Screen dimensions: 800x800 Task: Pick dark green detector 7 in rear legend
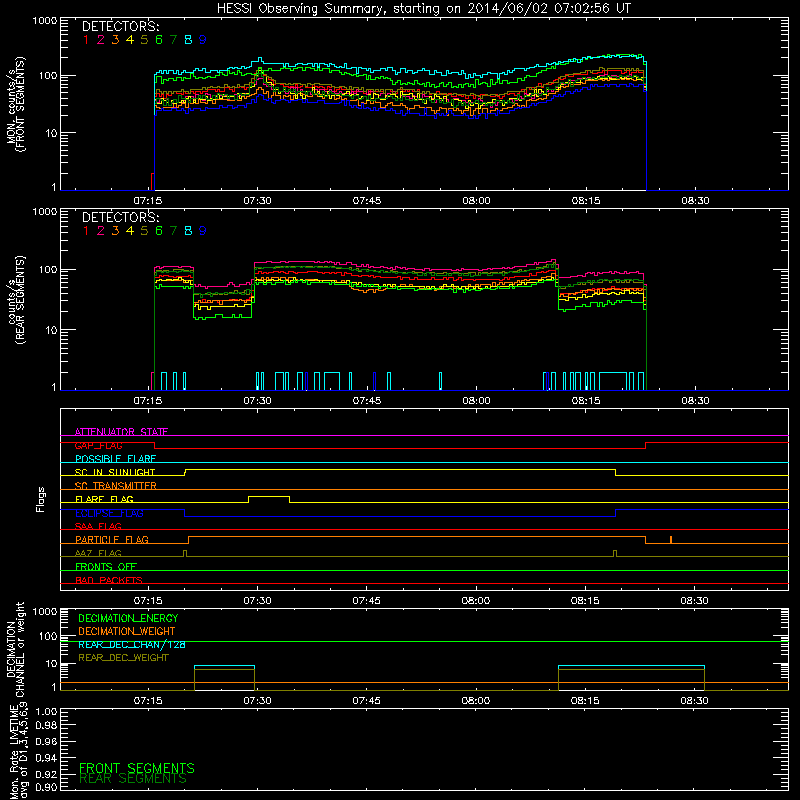173,231
